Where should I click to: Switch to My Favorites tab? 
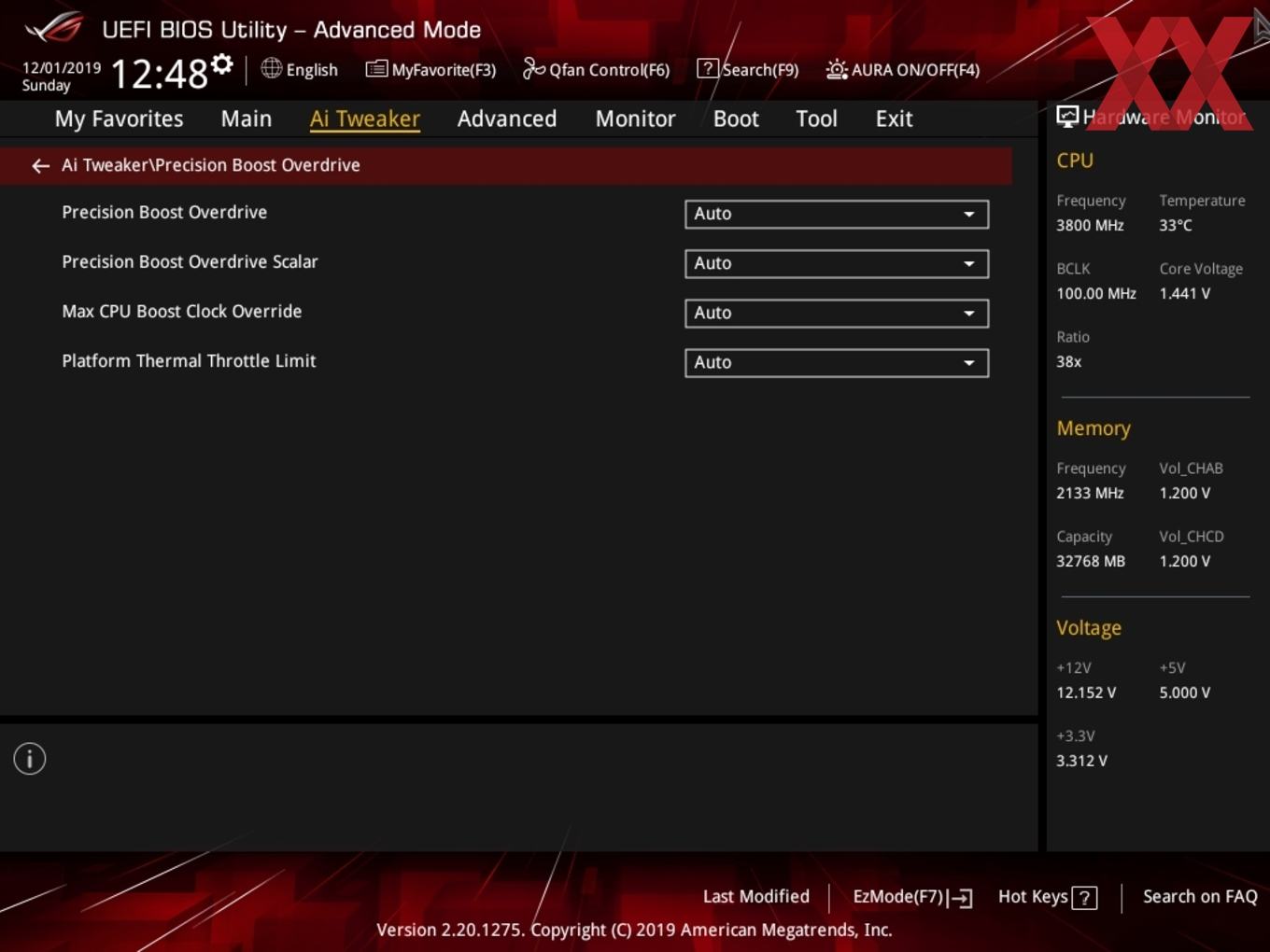[119, 119]
